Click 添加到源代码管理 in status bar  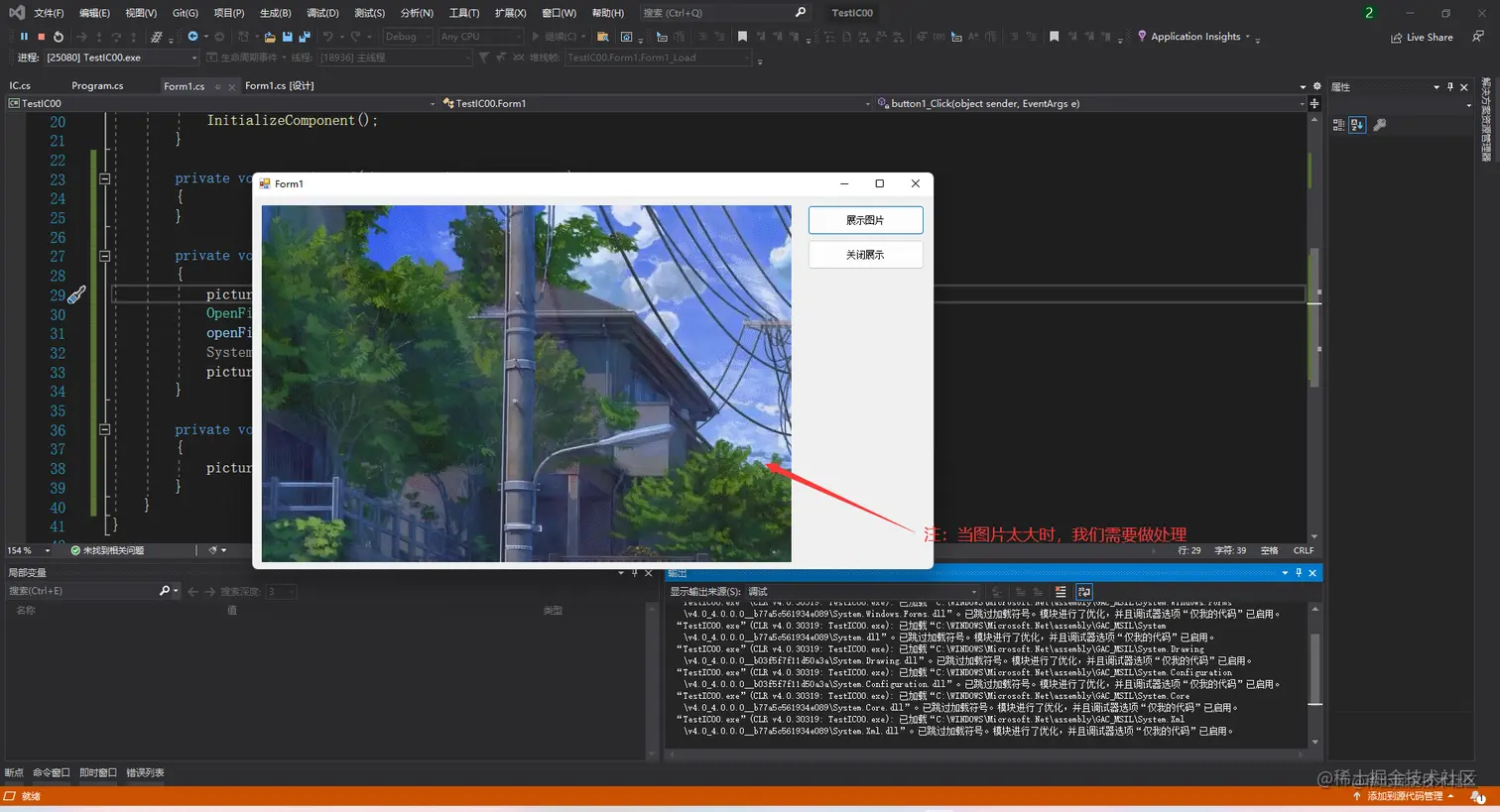point(1403,796)
